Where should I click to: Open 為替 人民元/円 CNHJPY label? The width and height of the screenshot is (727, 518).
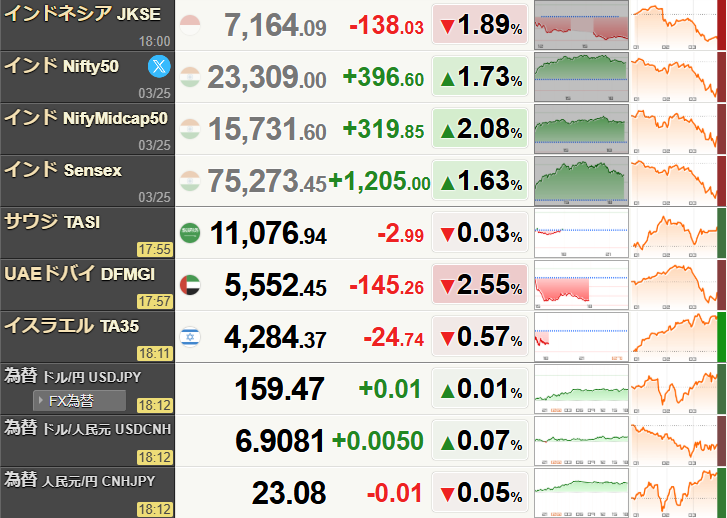(79, 480)
